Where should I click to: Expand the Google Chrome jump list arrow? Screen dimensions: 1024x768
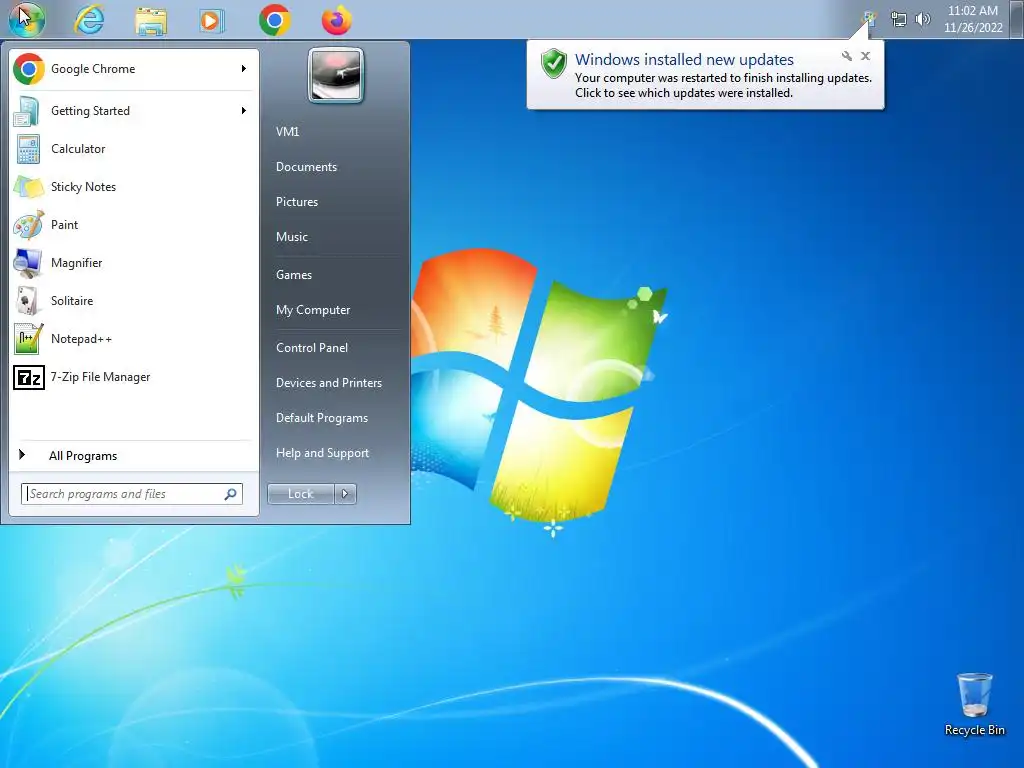[x=244, y=69]
